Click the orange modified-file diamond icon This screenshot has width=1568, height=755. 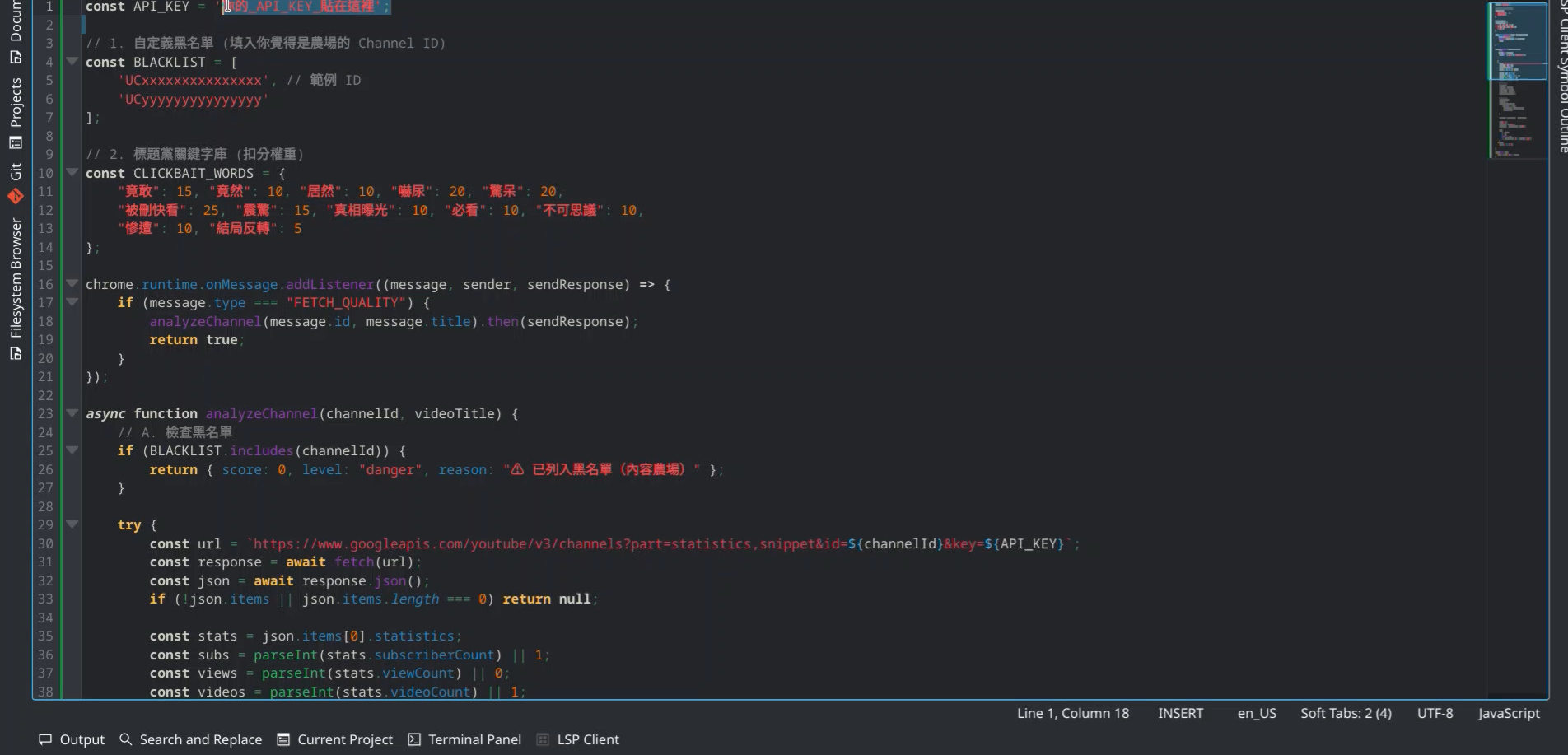(15, 197)
